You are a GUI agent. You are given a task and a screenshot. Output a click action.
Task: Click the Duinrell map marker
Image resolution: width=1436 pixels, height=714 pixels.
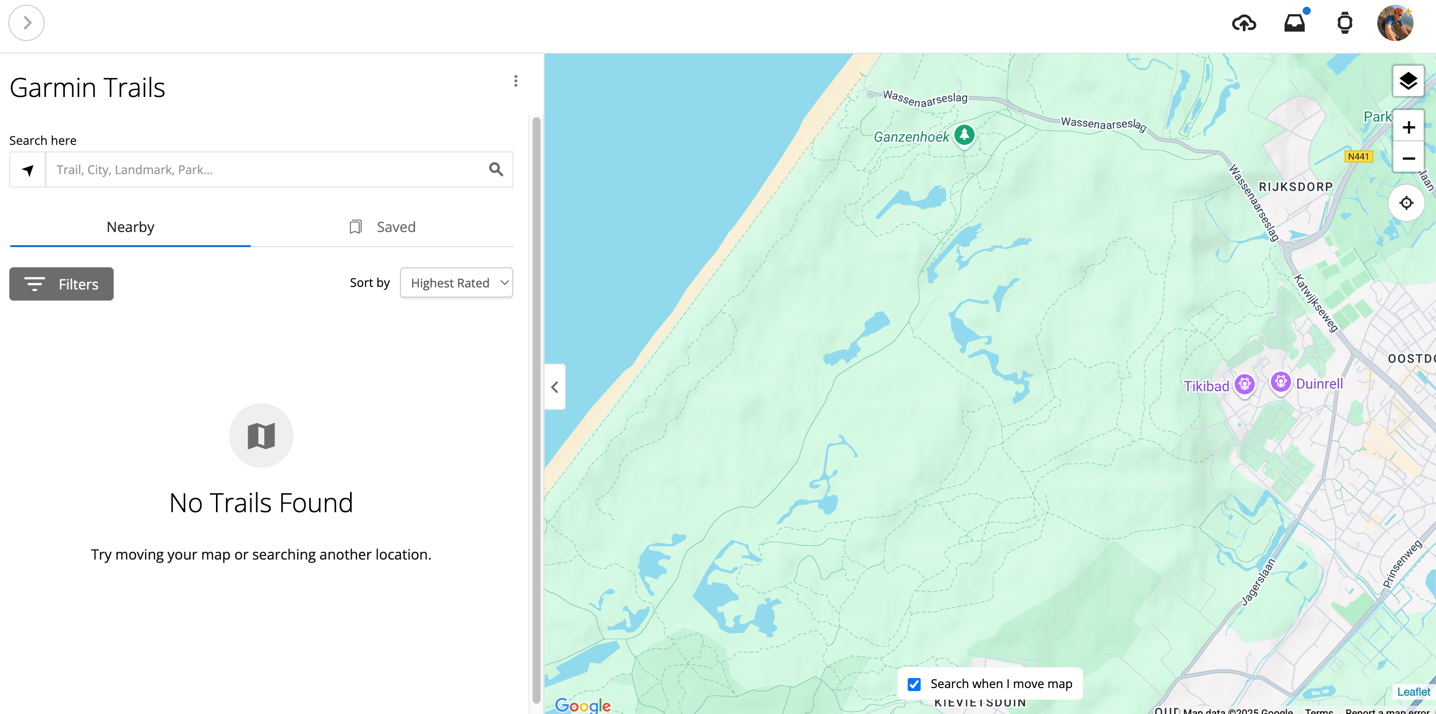1280,383
